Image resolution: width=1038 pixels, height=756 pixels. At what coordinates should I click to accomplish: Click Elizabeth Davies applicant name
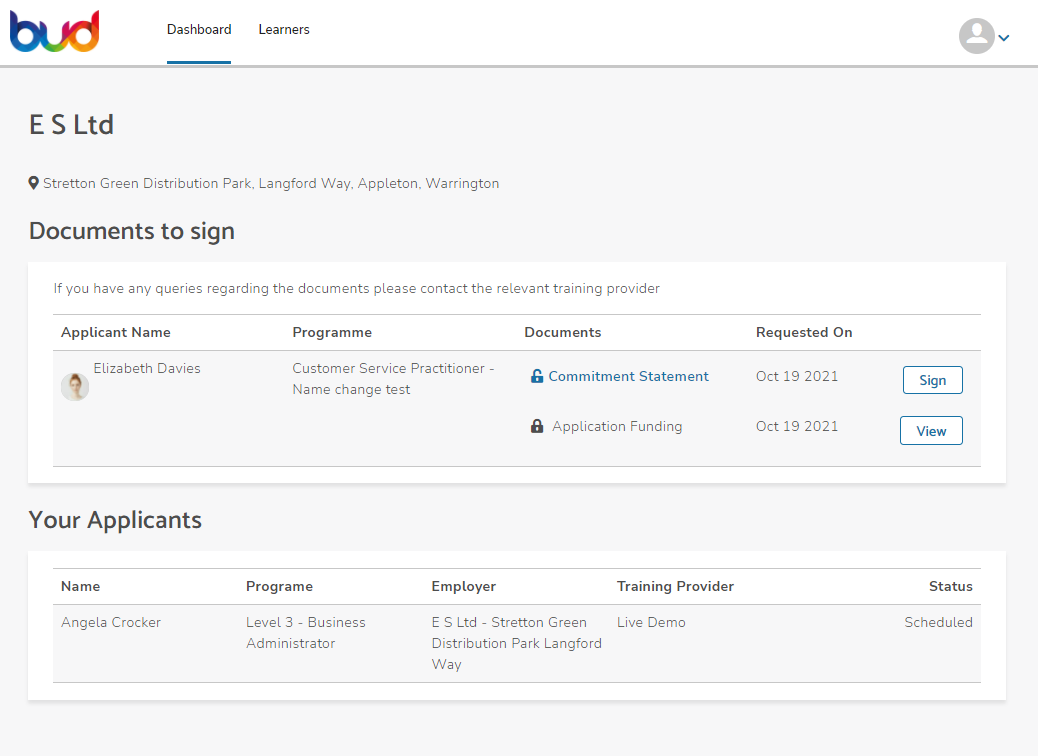click(147, 368)
